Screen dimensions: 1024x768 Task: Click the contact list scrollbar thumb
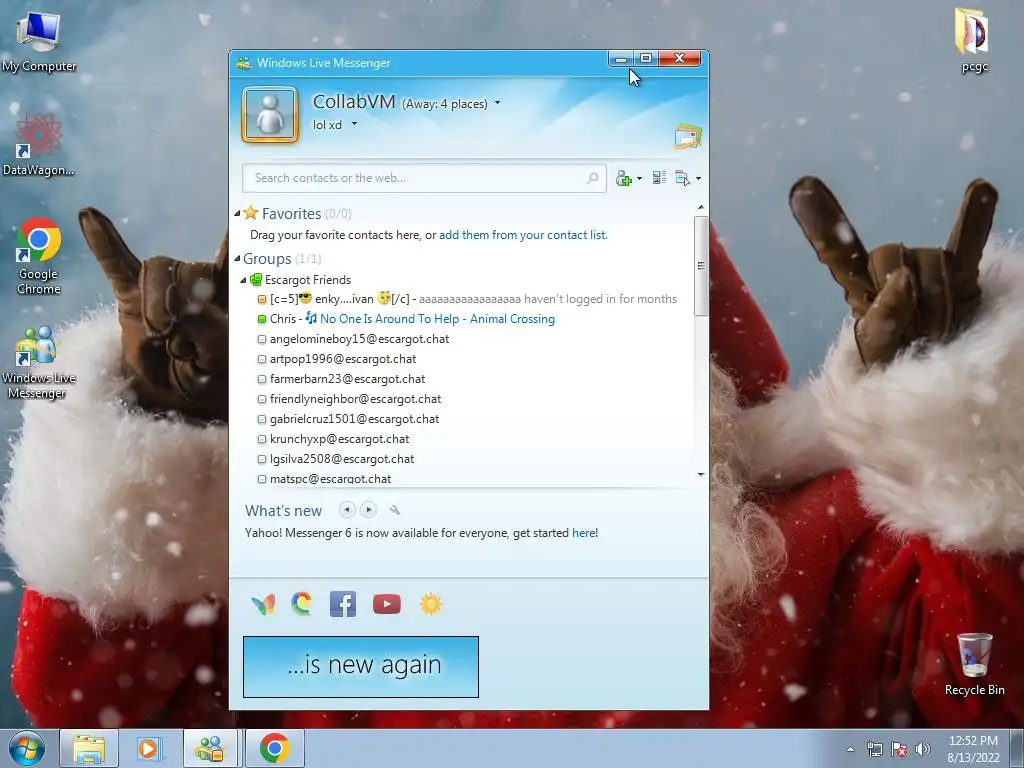[701, 265]
